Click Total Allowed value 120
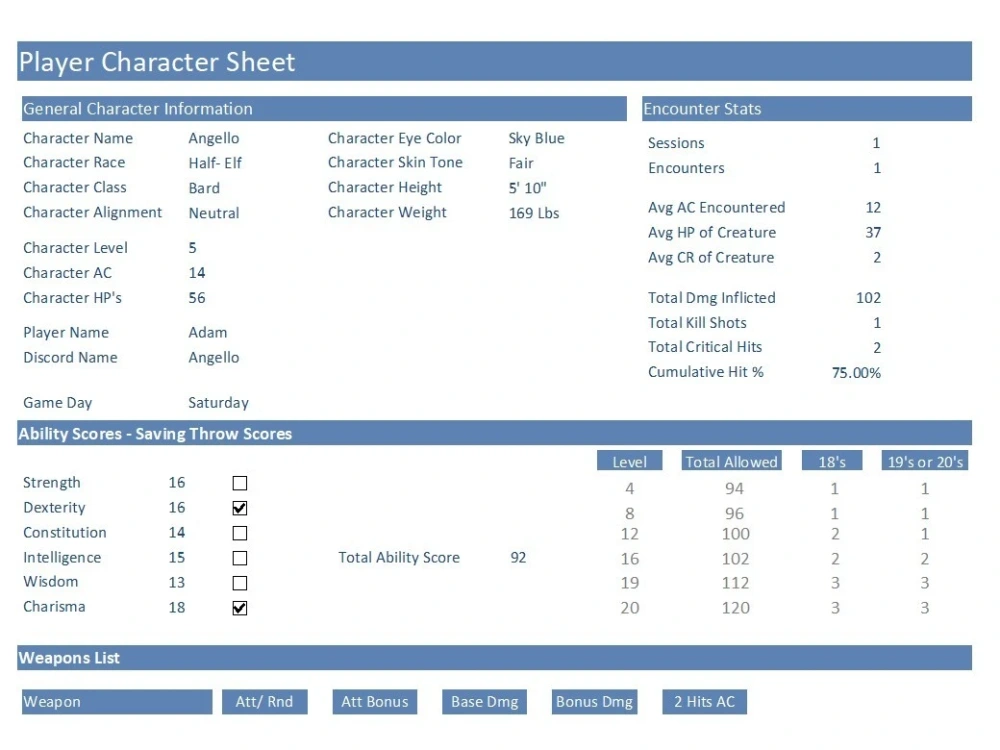Screen dimensions: 1000x750 tap(735, 608)
